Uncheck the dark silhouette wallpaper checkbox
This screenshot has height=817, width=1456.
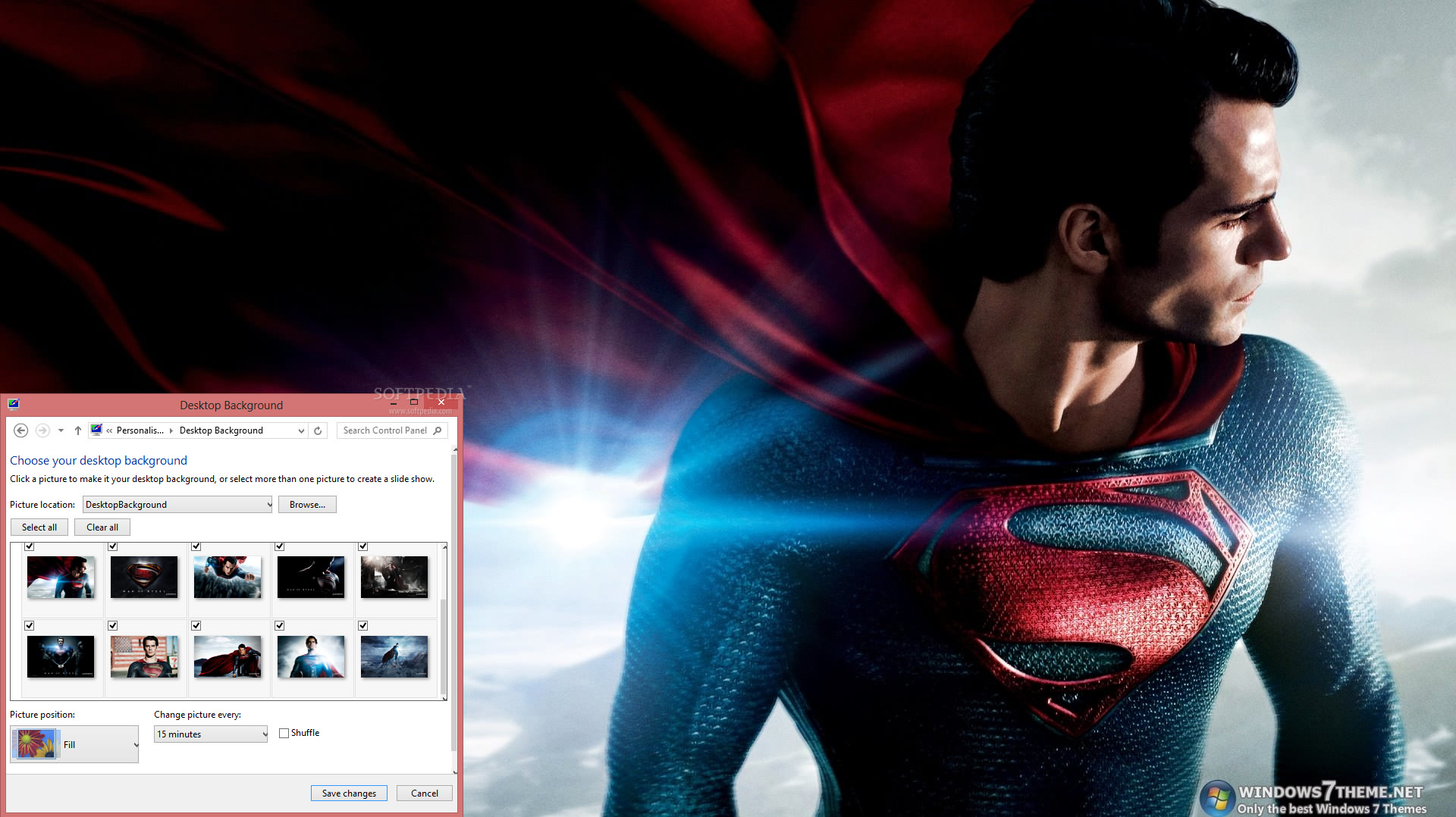pos(280,546)
